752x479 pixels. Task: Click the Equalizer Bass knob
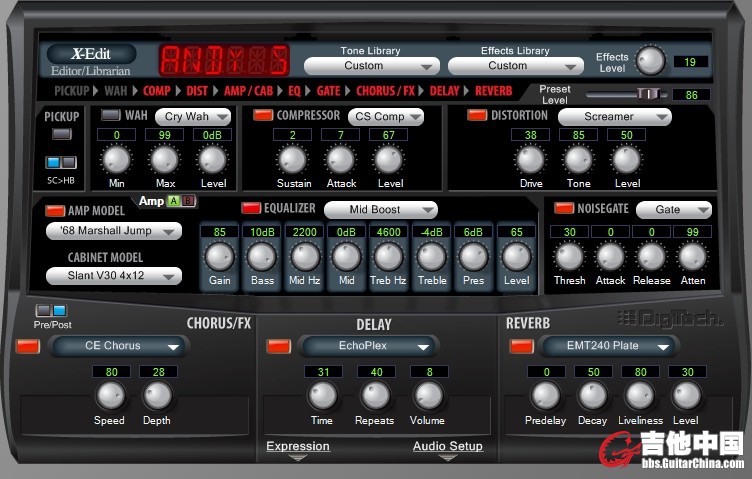pyautogui.click(x=262, y=257)
